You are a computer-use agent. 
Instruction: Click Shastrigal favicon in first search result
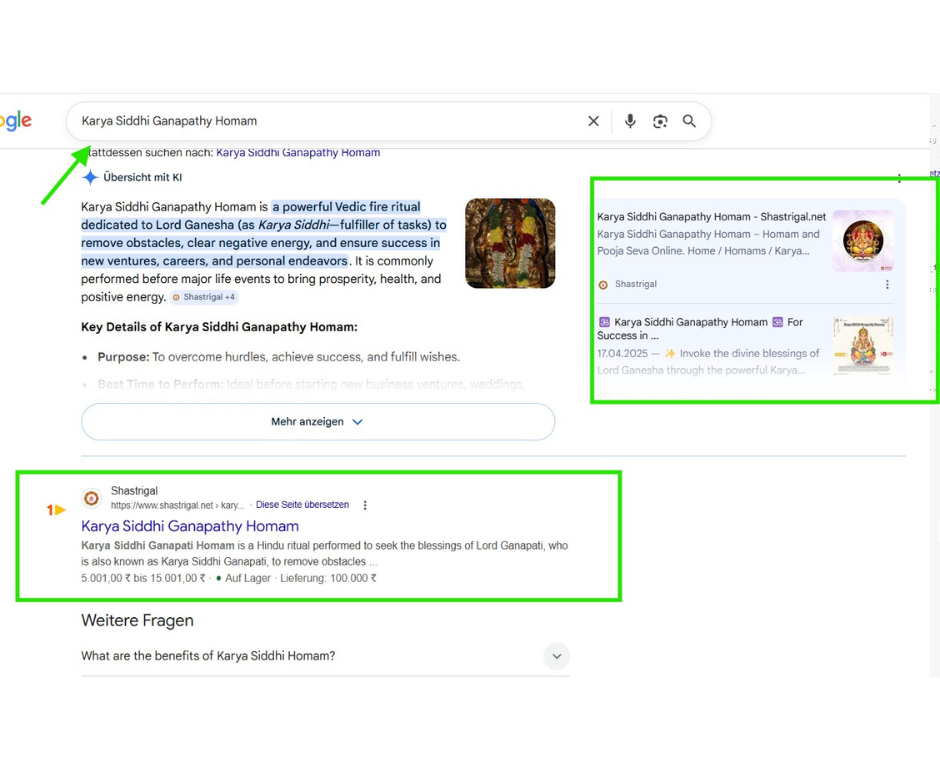[92, 498]
